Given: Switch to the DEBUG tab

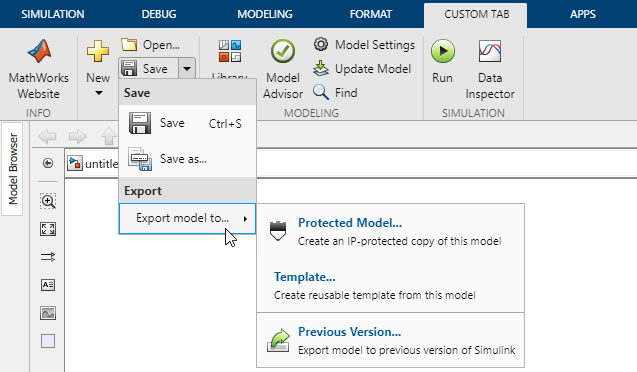Looking at the screenshot, I should (x=159, y=14).
